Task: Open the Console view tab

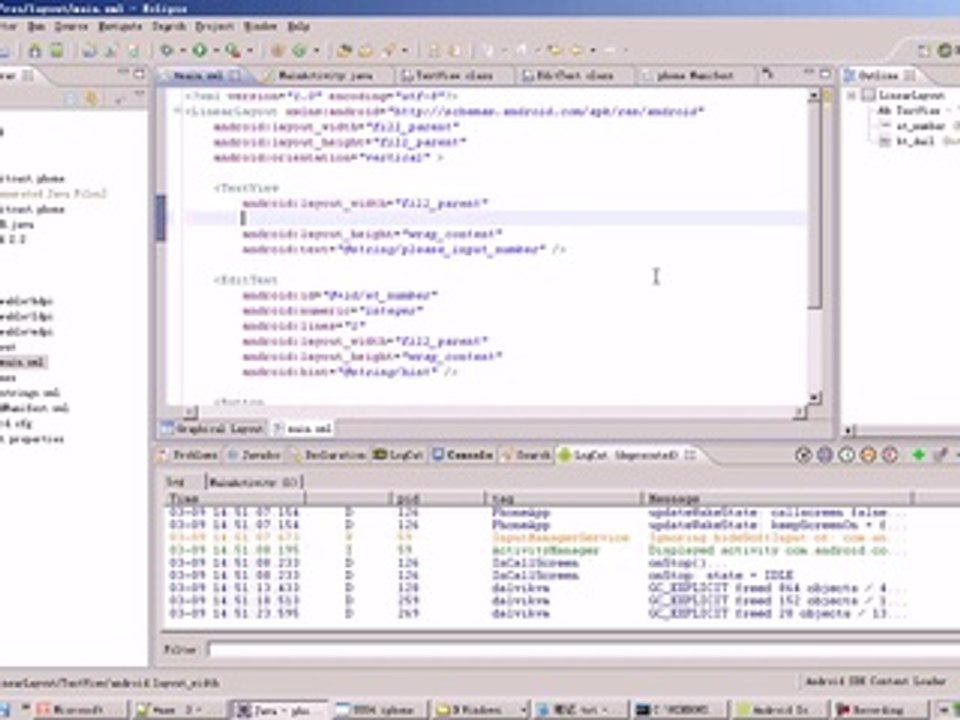Action: (x=463, y=455)
